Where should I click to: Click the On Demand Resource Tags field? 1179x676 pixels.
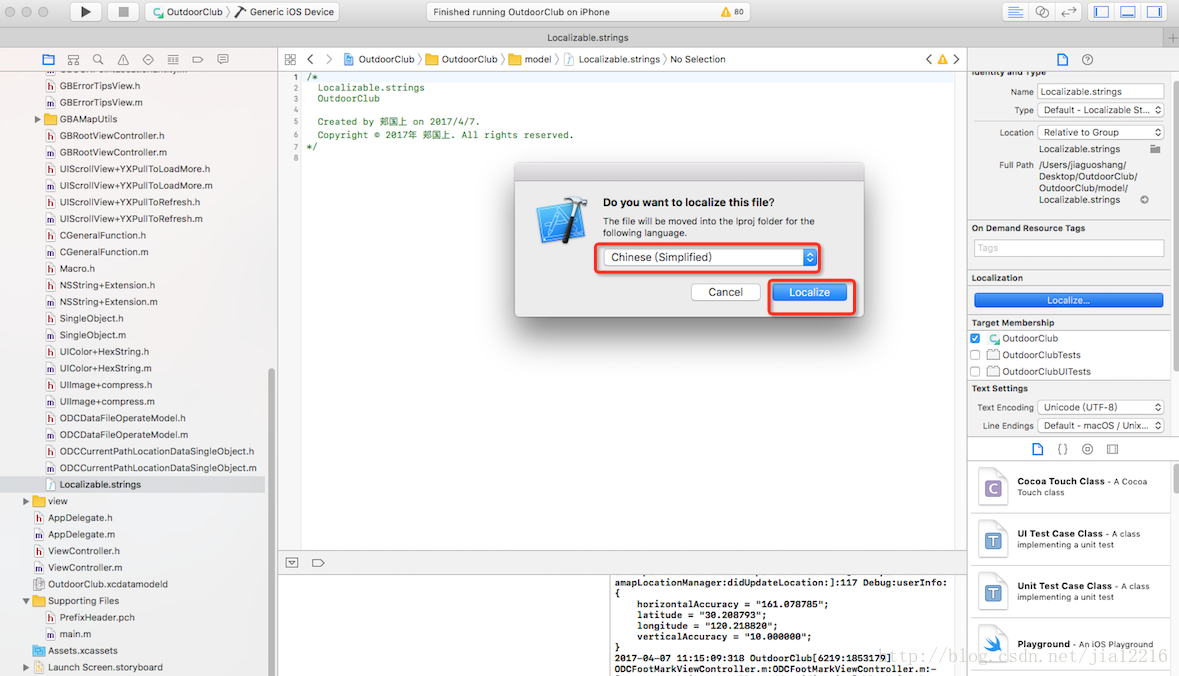pos(1068,248)
